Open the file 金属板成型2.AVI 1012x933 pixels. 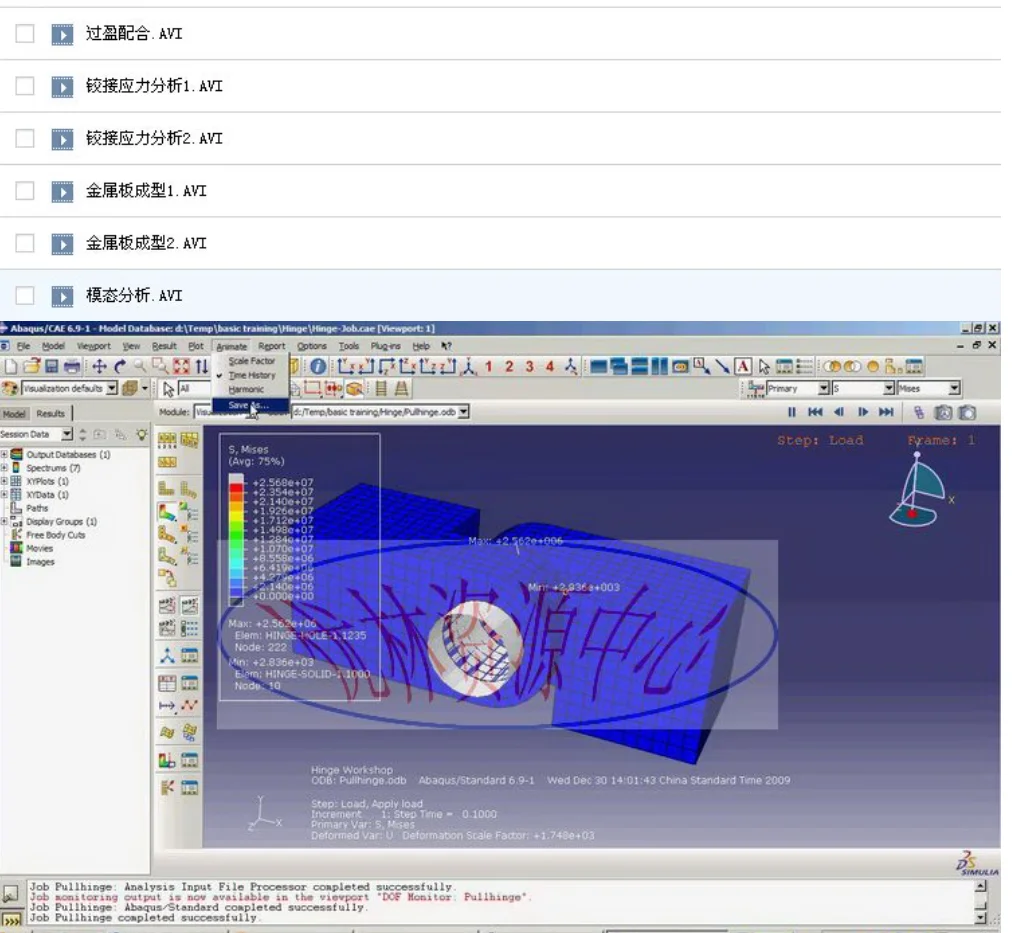(x=147, y=243)
